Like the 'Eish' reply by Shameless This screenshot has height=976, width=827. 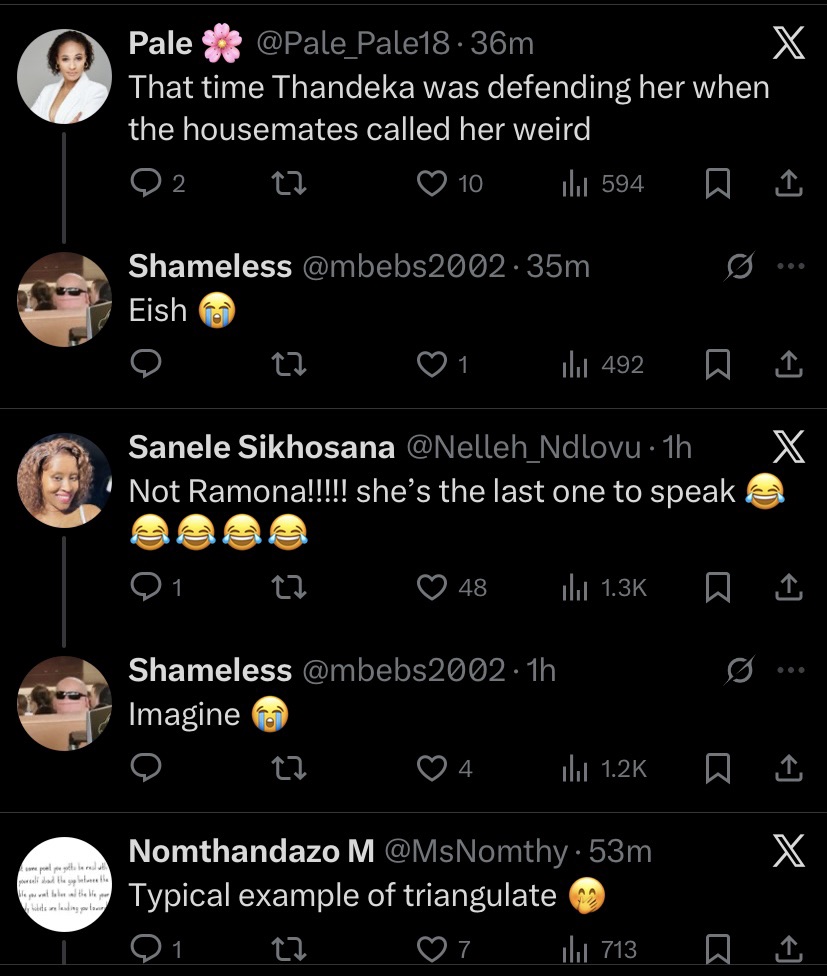click(431, 366)
